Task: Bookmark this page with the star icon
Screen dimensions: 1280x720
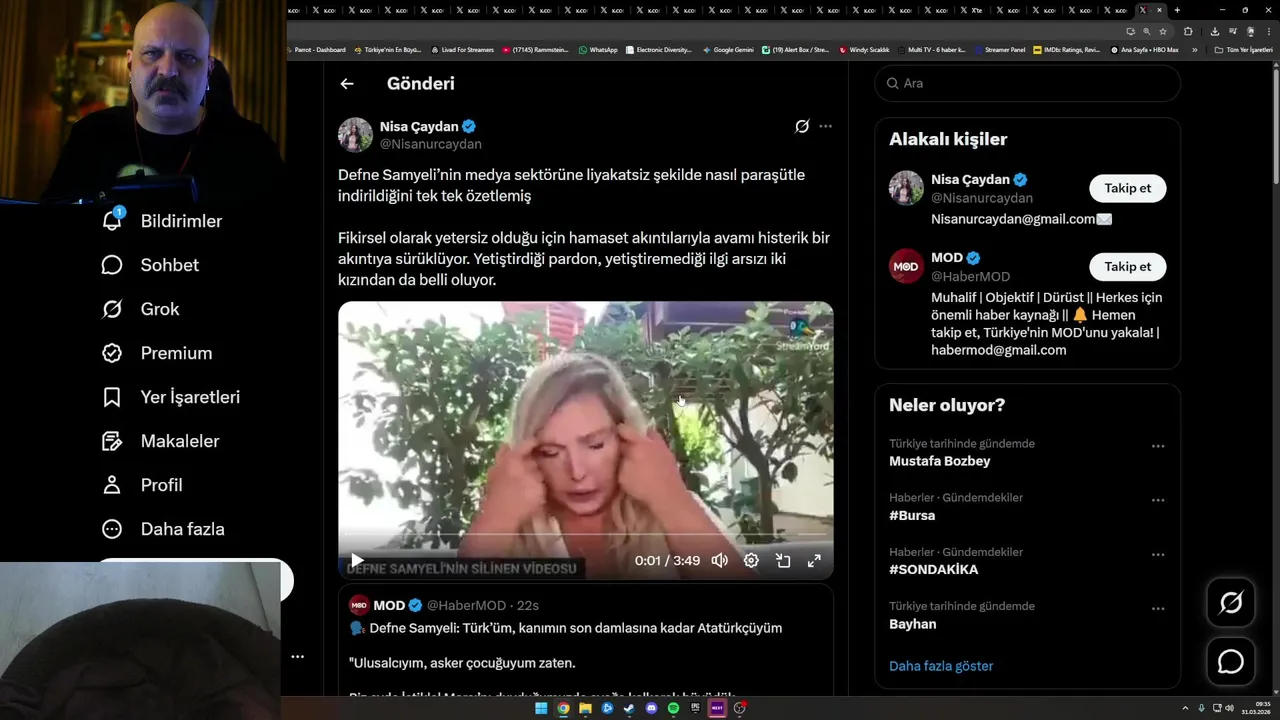Action: pos(1163,31)
